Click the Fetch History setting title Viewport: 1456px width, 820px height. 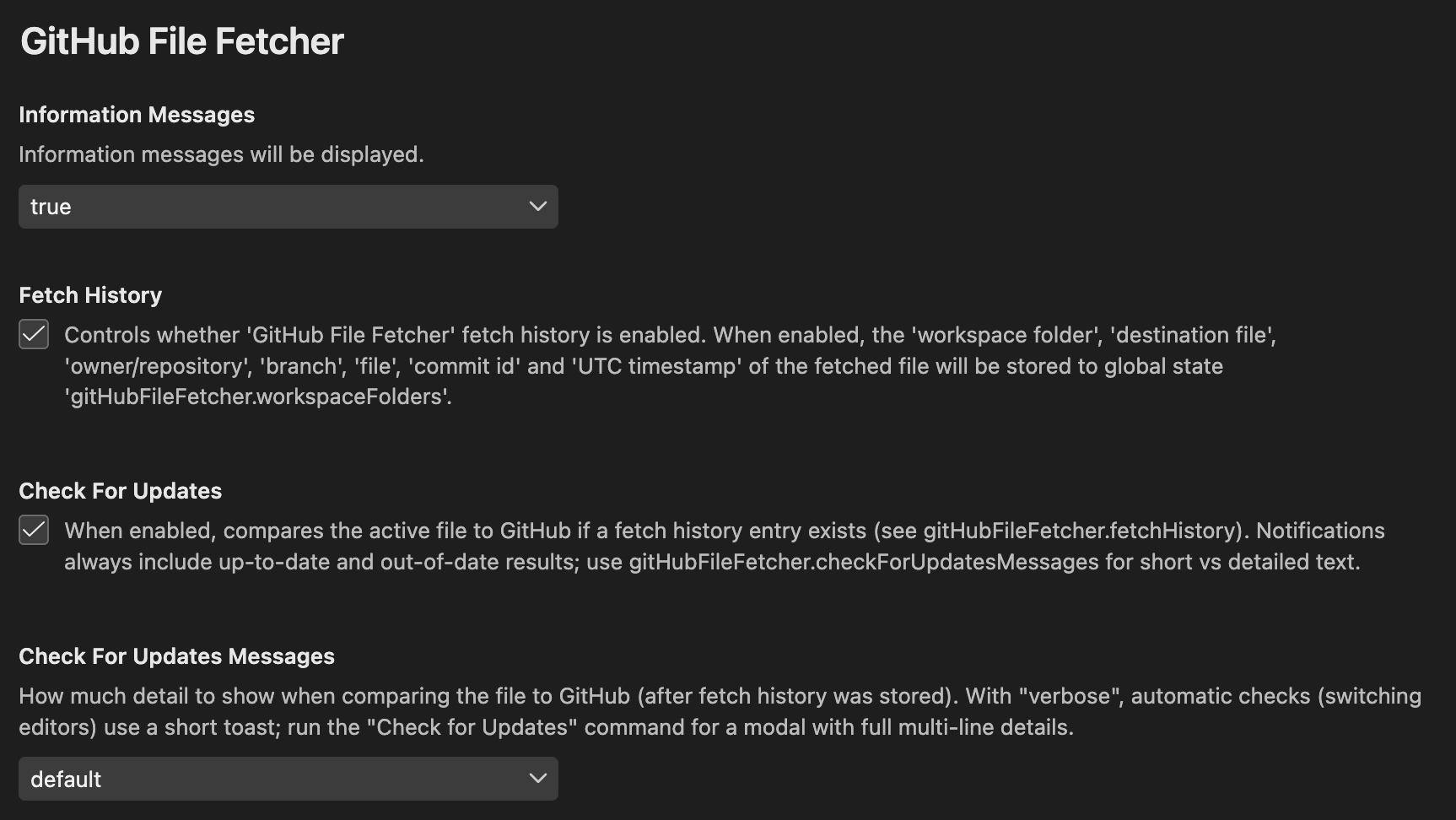click(90, 295)
